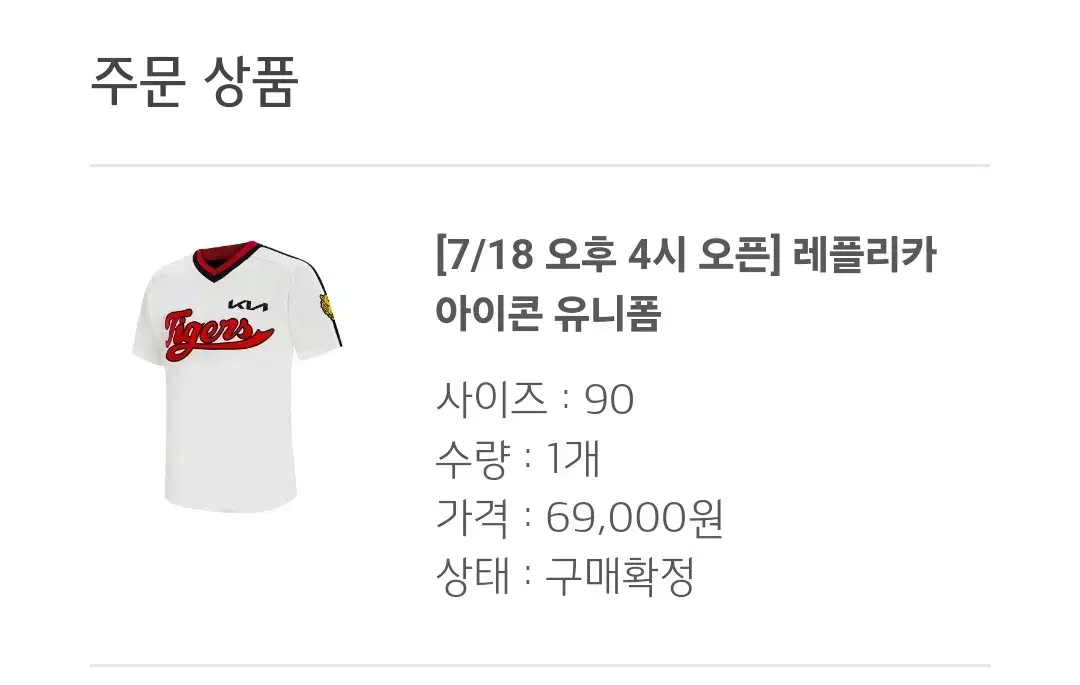
Task: Click the 구매확정 status text
Action: (620, 577)
